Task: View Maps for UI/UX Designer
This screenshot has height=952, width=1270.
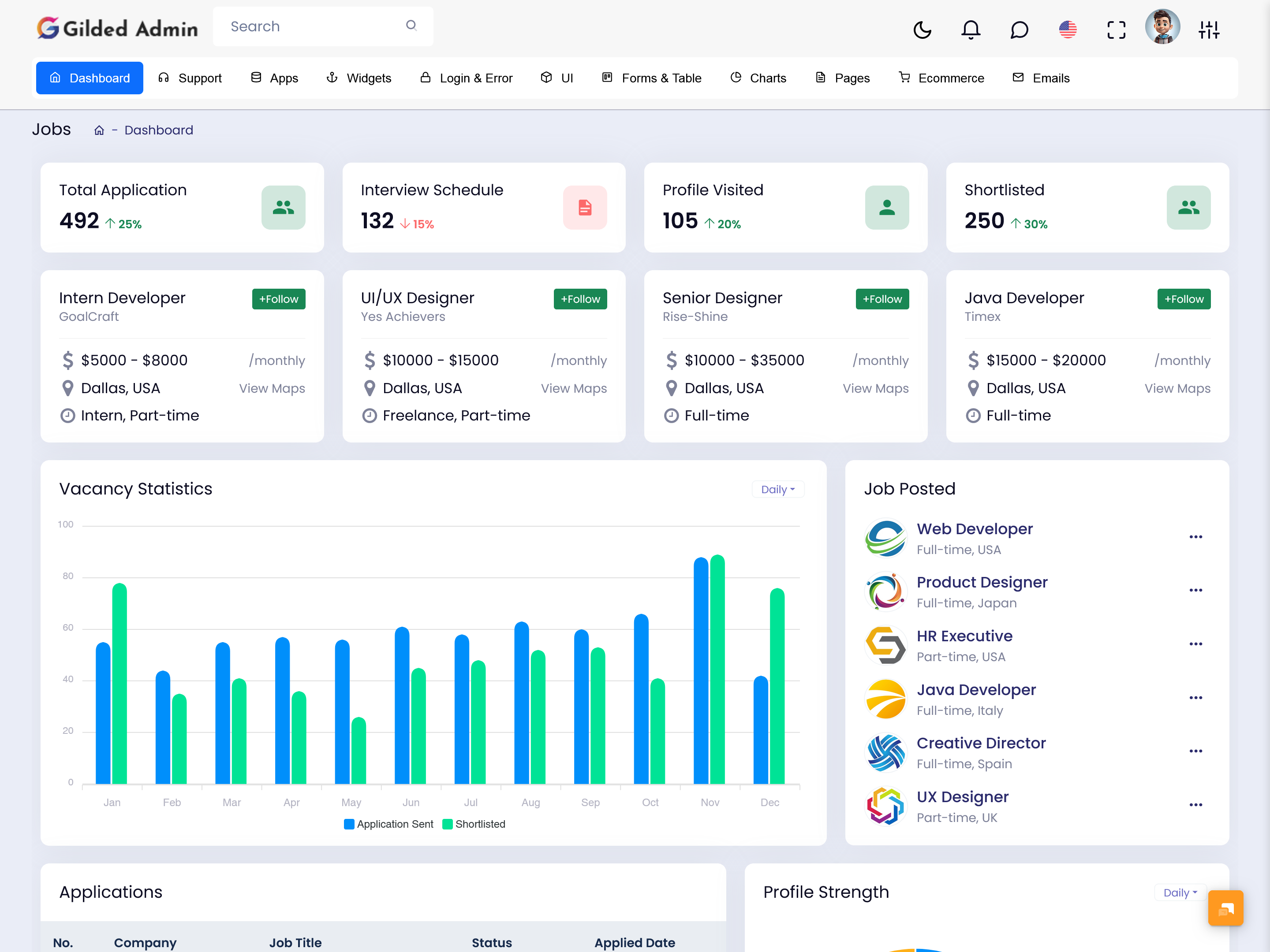Action: tap(574, 388)
